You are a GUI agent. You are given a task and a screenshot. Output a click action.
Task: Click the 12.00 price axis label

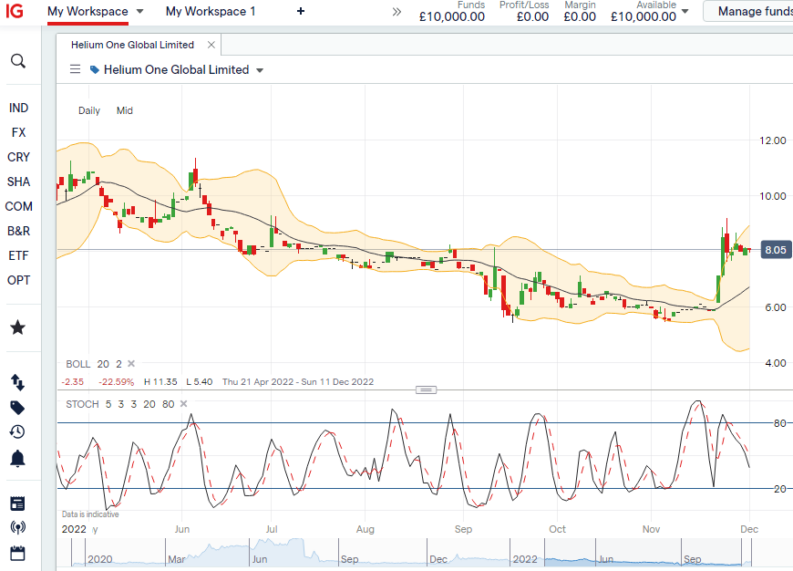773,141
